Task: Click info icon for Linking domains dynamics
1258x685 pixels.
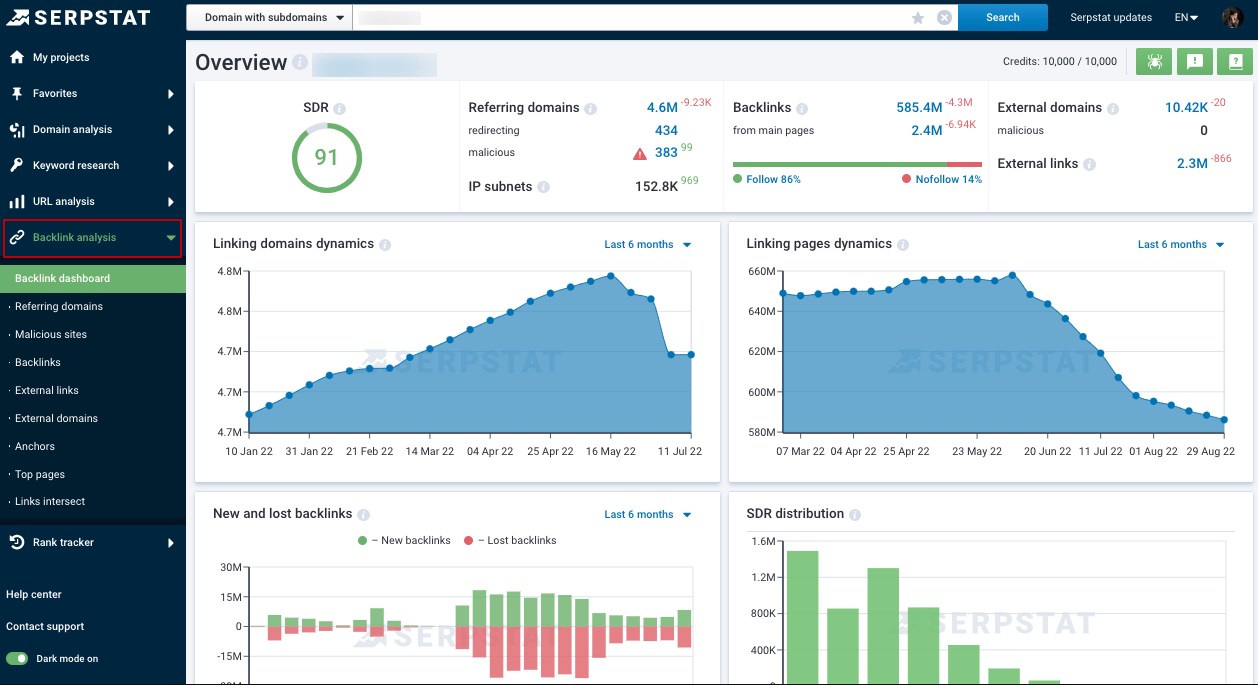Action: [385, 244]
